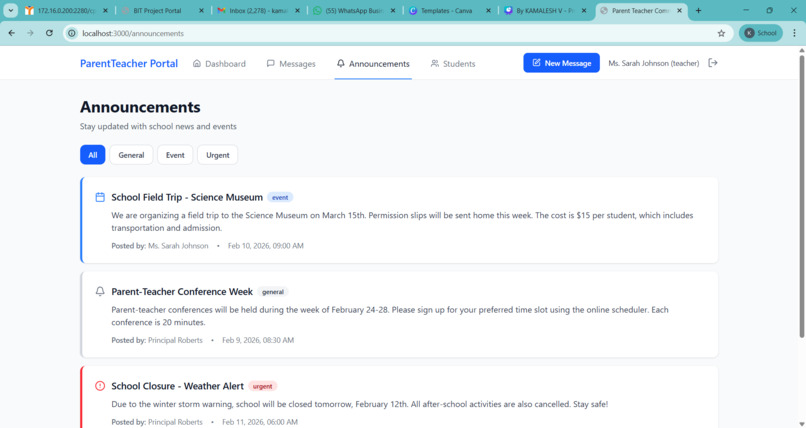Click the Feb 11, 2026, 06:00 AM timestamp
Image resolution: width=806 pixels, height=428 pixels.
[260, 422]
